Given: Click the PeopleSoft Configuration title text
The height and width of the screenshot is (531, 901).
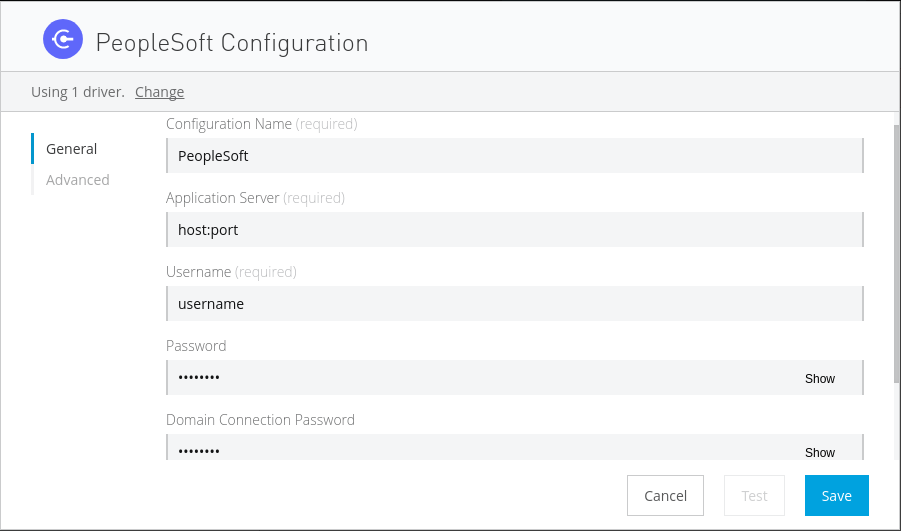Looking at the screenshot, I should coord(232,43).
